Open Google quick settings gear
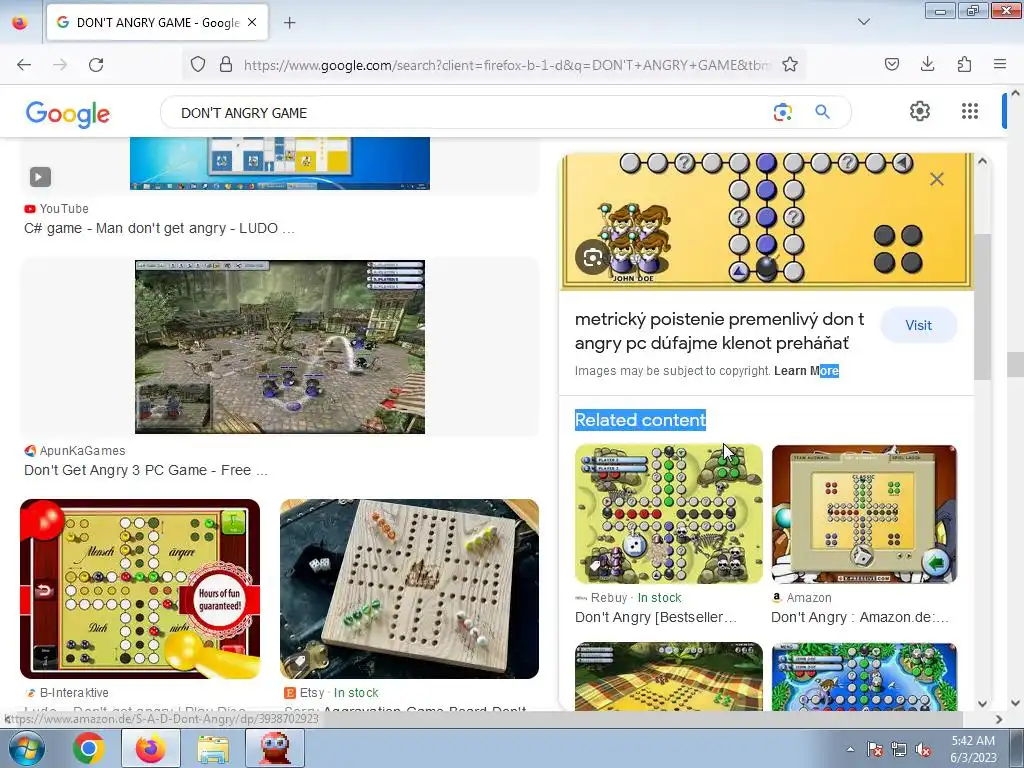Screen dimensions: 1024x768 coord(920,111)
